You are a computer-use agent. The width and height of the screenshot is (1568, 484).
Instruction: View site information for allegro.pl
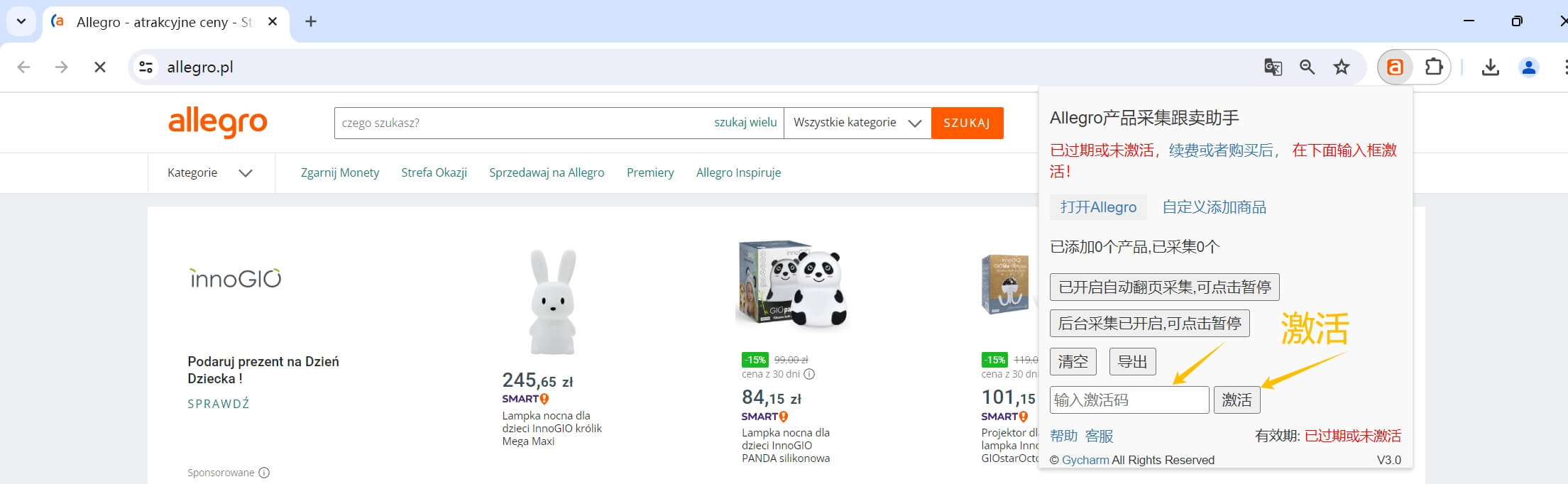146,67
